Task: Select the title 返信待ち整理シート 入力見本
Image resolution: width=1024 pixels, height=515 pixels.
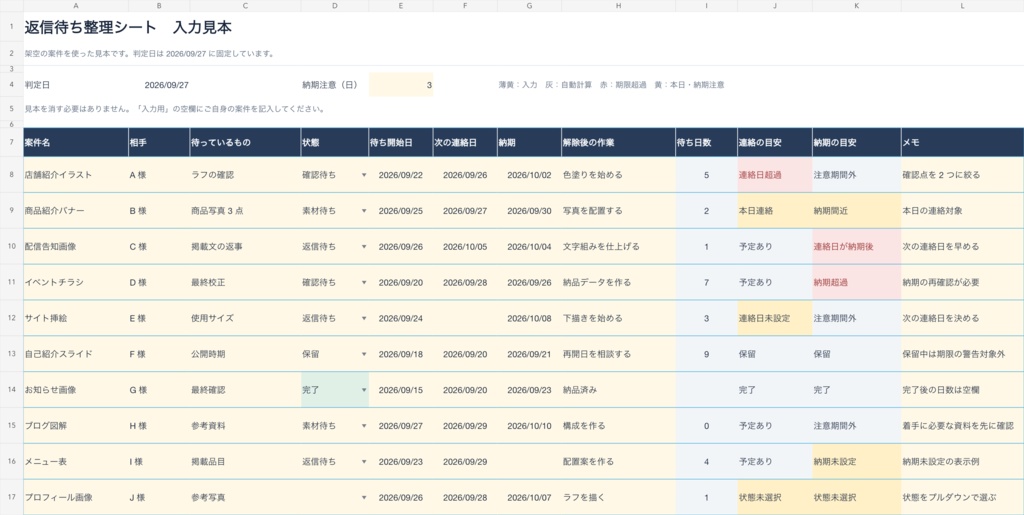Action: [128, 27]
